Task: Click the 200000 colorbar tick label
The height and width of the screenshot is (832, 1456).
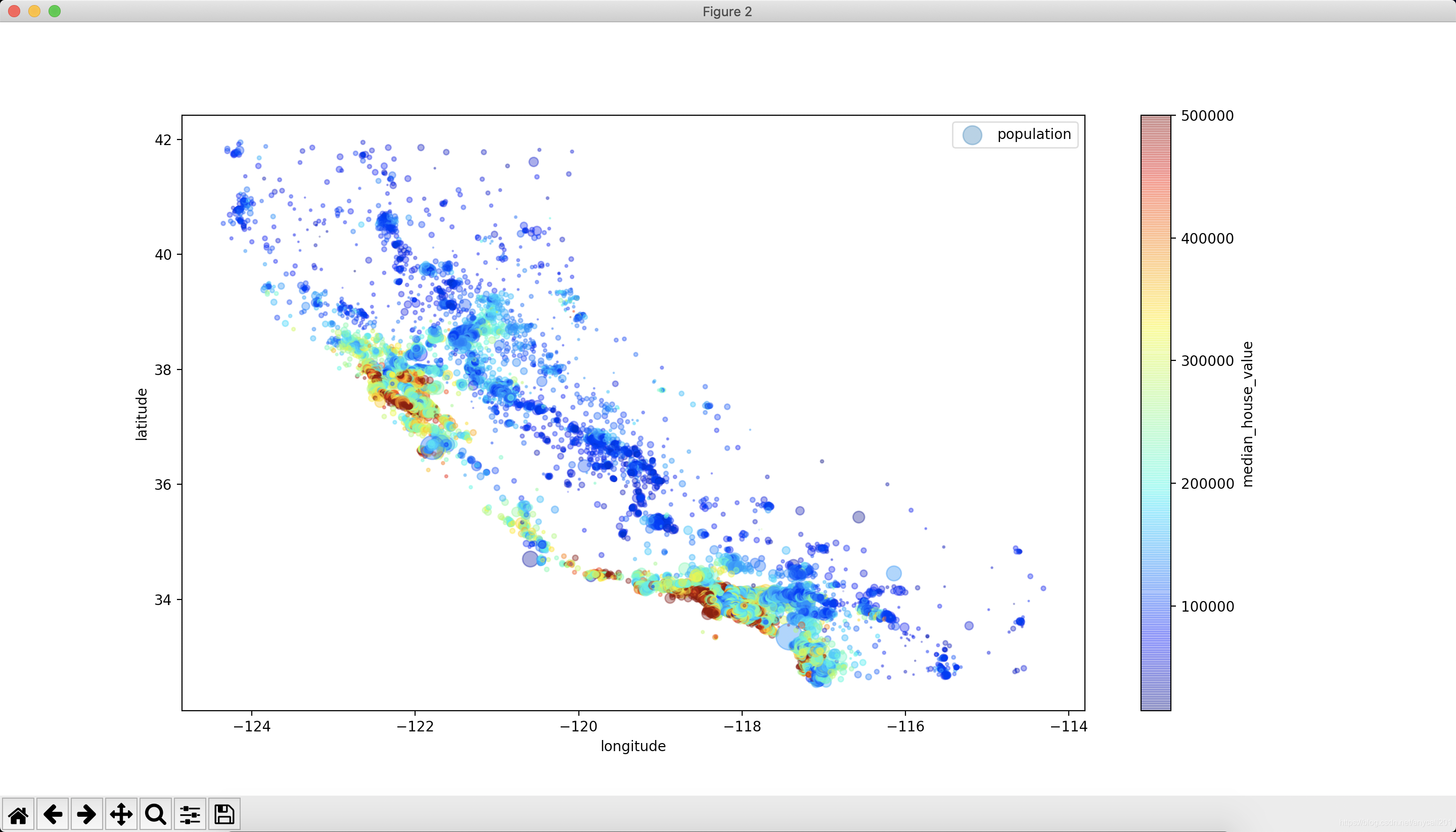Action: pyautogui.click(x=1207, y=484)
